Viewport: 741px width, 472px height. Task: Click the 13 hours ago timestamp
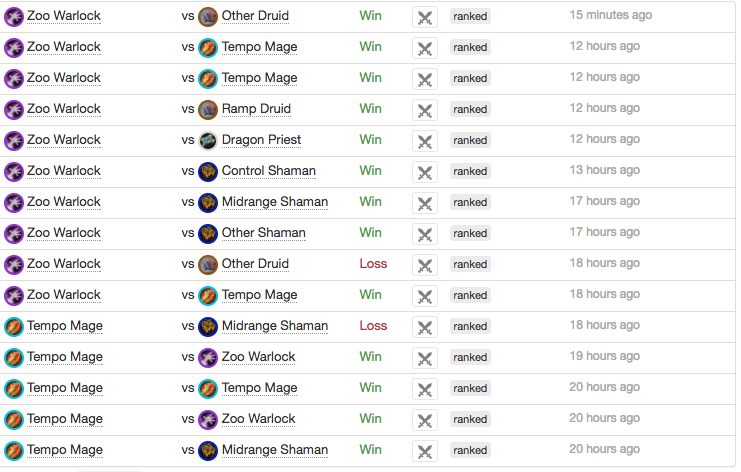point(604,170)
